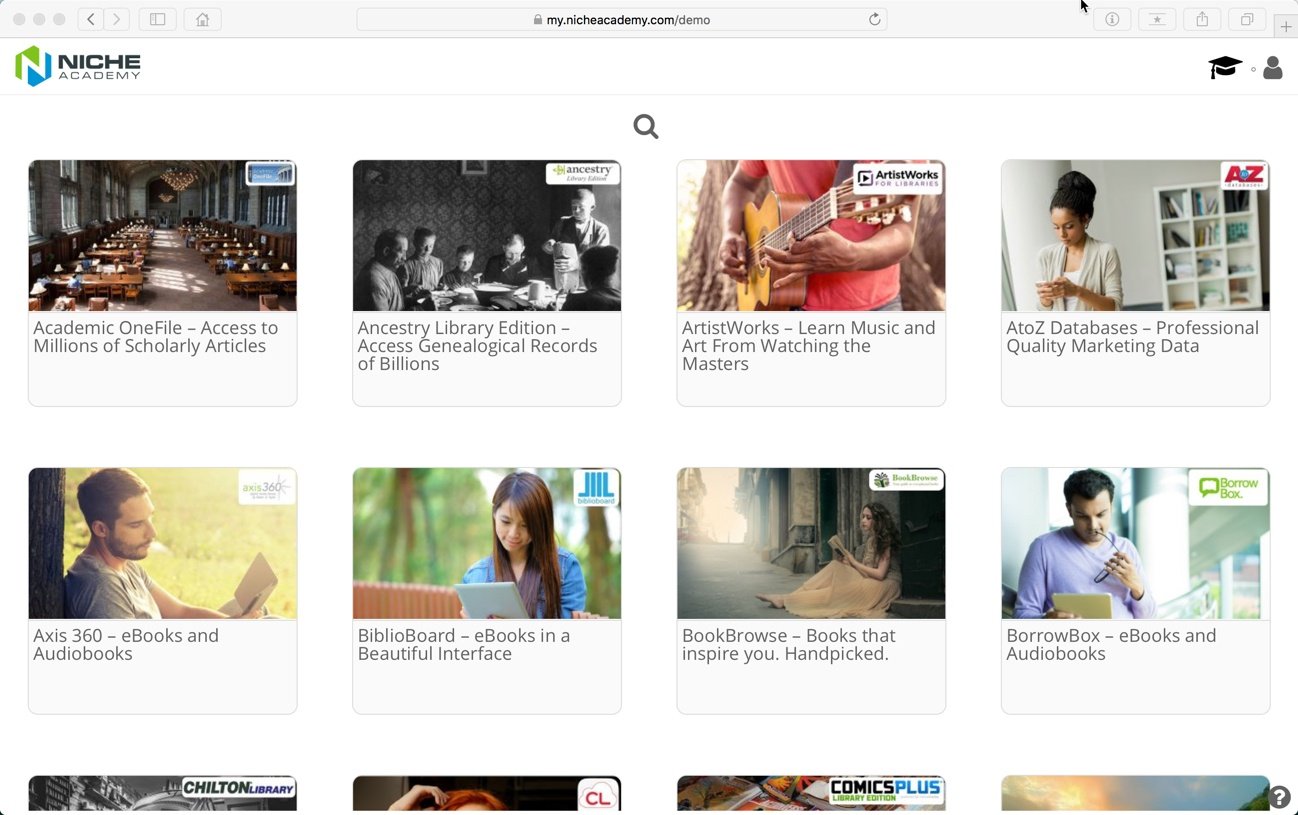Click the my.nicheacademy.com/demo address bar
This screenshot has width=1298, height=815.
click(x=621, y=19)
